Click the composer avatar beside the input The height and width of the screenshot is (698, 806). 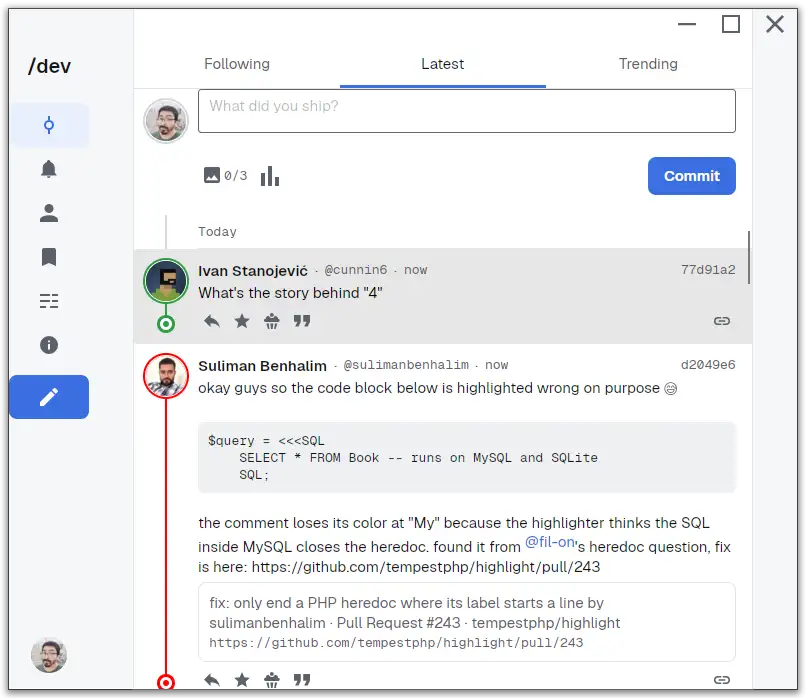tap(166, 121)
